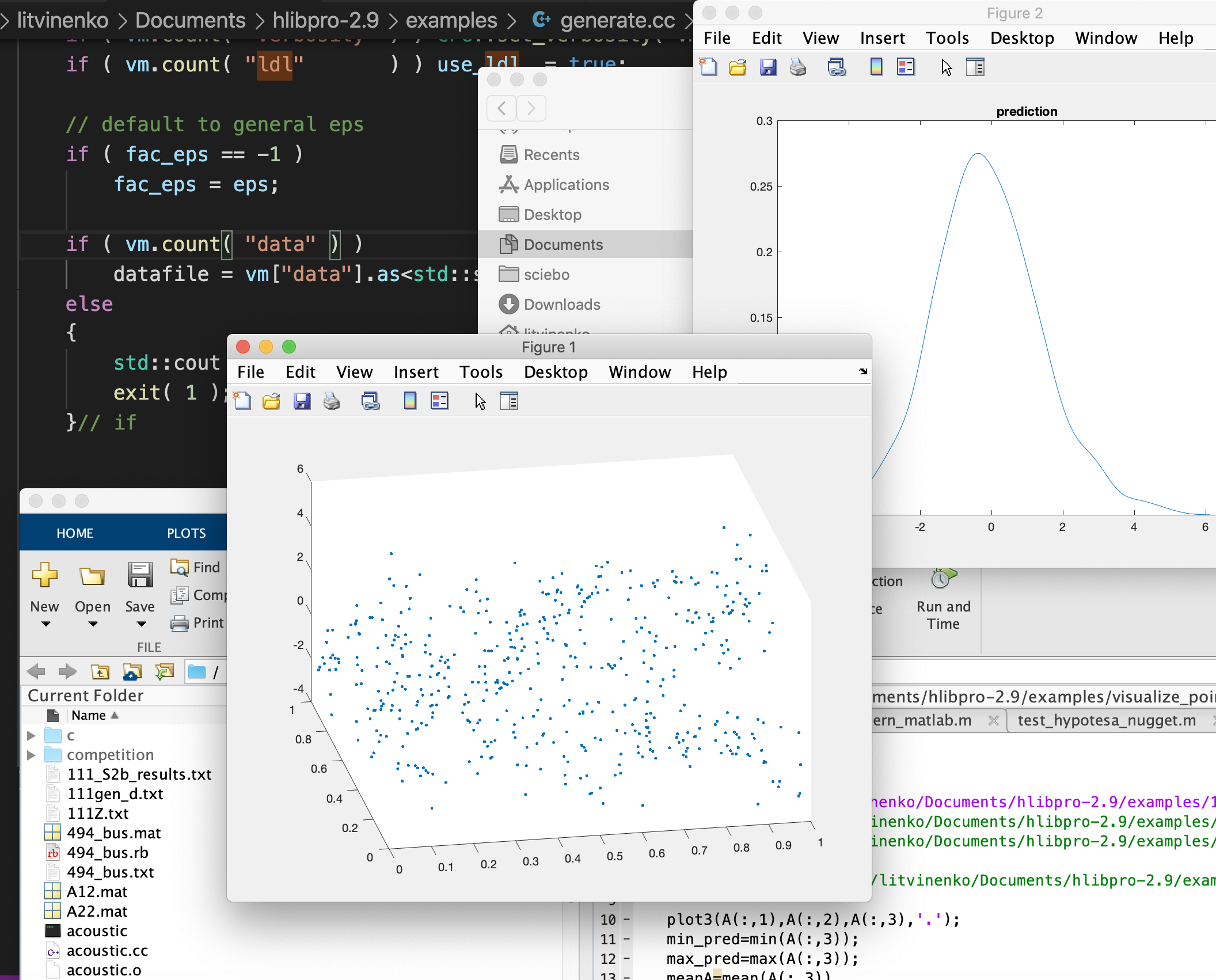
Task: Open the test_hypotesa_nugget.m editor tab
Action: coord(1108,720)
